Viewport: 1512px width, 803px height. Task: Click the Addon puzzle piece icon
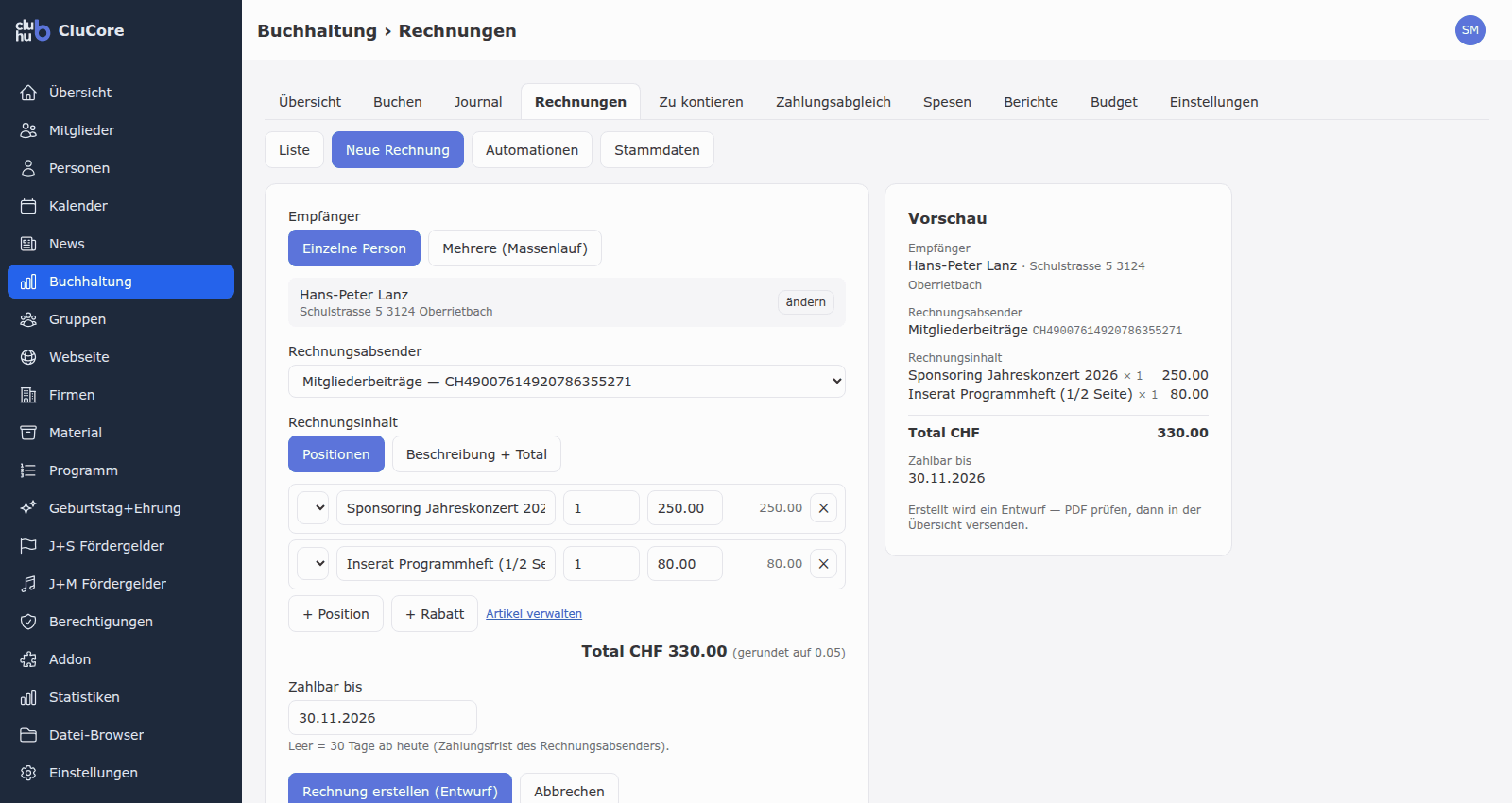28,659
